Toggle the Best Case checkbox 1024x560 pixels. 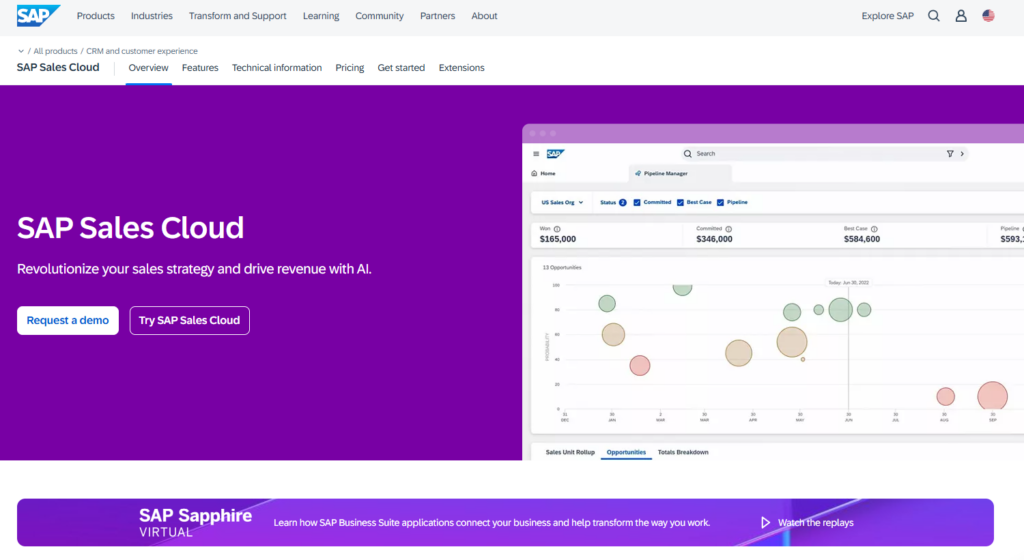(x=680, y=202)
